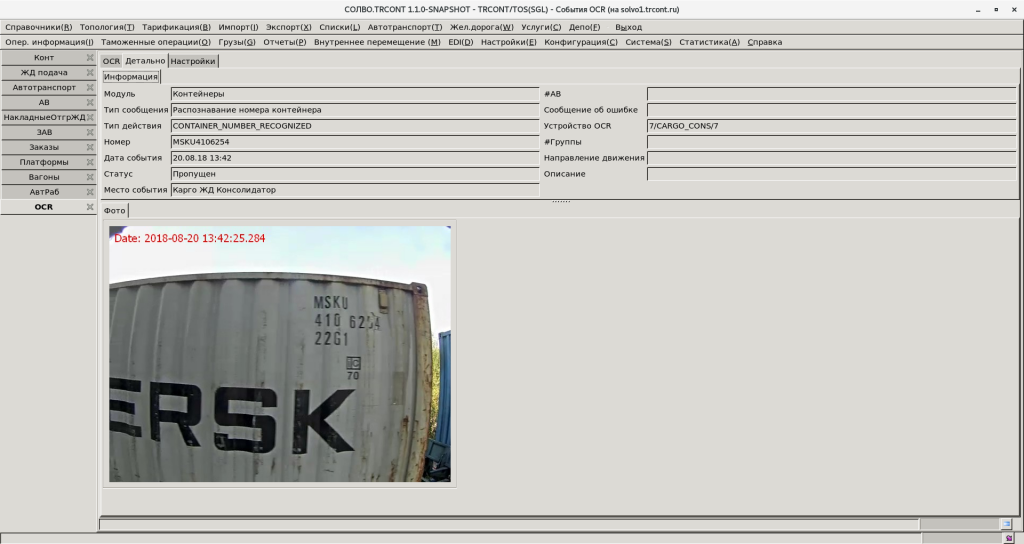Click the Выход menu item

point(628,27)
